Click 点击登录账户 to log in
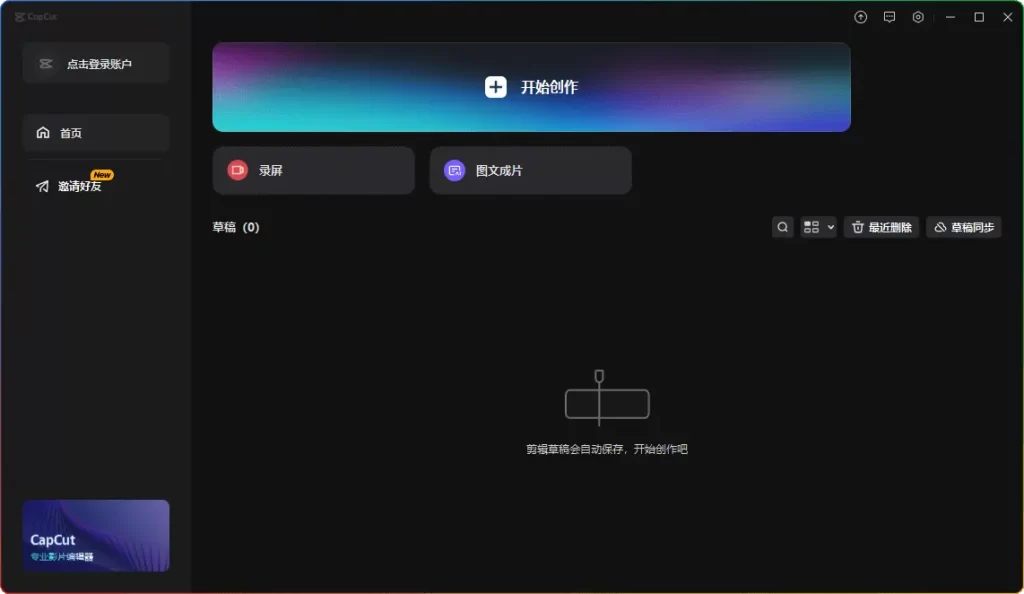 pyautogui.click(x=96, y=64)
